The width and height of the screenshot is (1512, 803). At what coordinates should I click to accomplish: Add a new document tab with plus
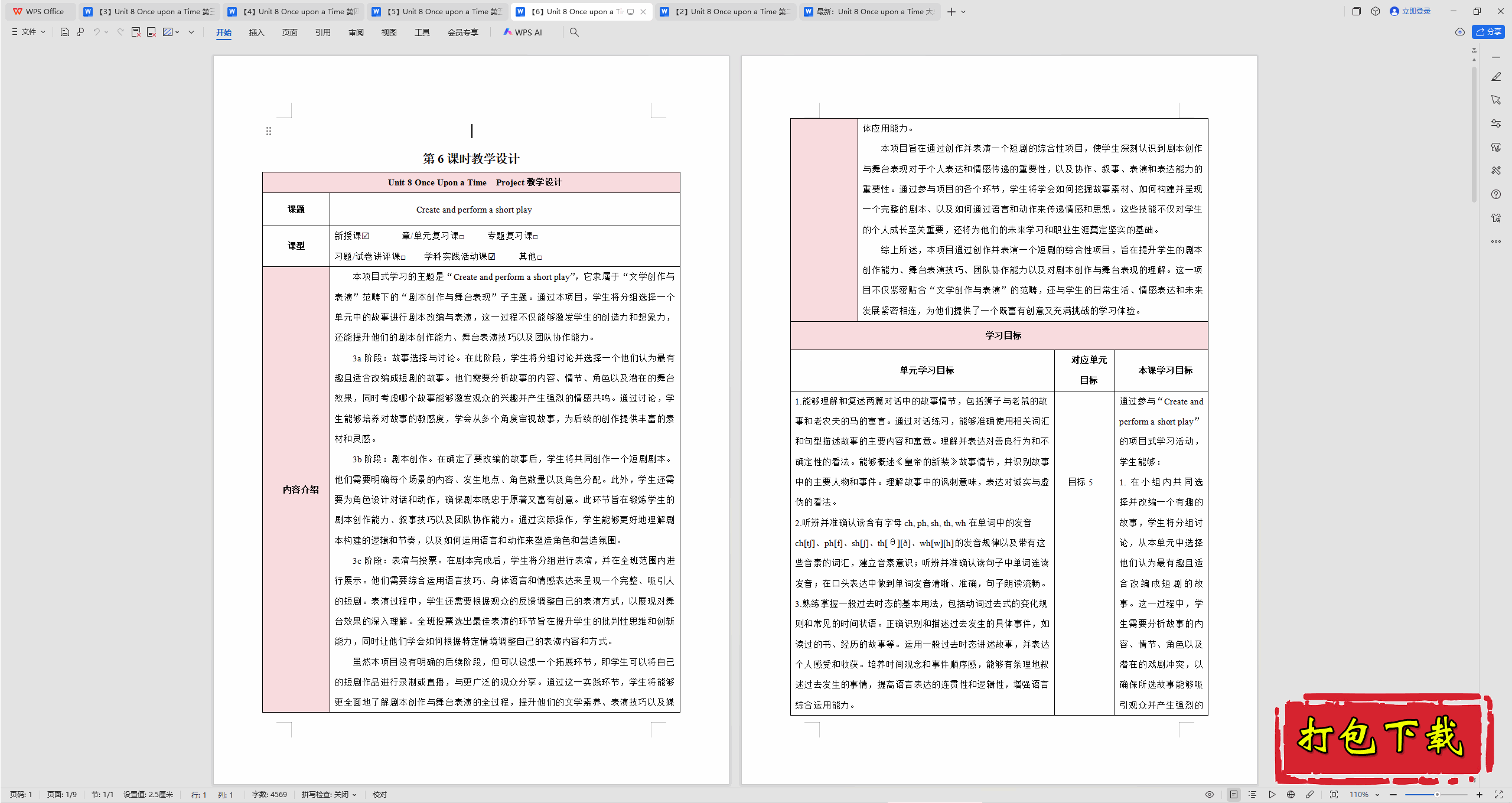pyautogui.click(x=951, y=12)
